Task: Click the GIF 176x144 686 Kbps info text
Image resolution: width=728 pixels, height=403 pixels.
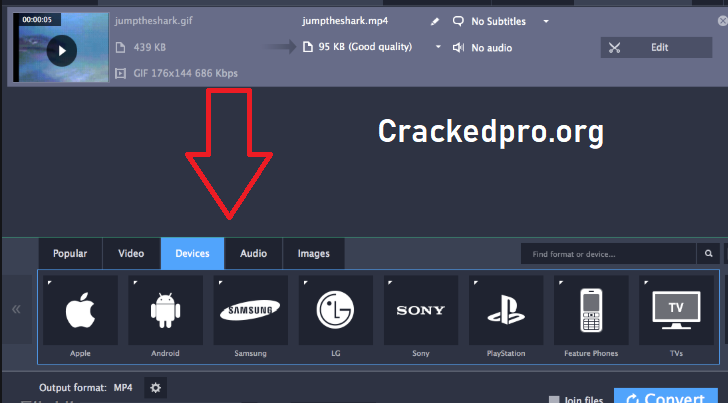Action: pyautogui.click(x=185, y=73)
